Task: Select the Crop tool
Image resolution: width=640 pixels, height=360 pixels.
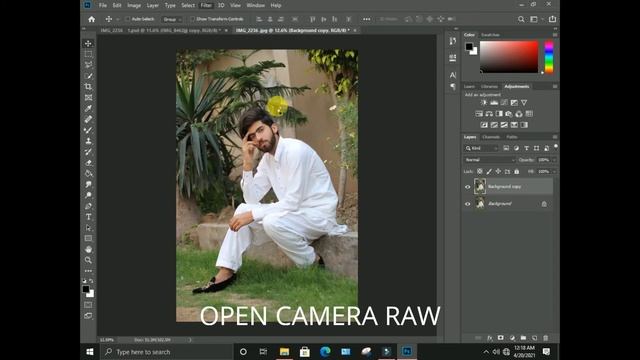Action: [x=88, y=87]
